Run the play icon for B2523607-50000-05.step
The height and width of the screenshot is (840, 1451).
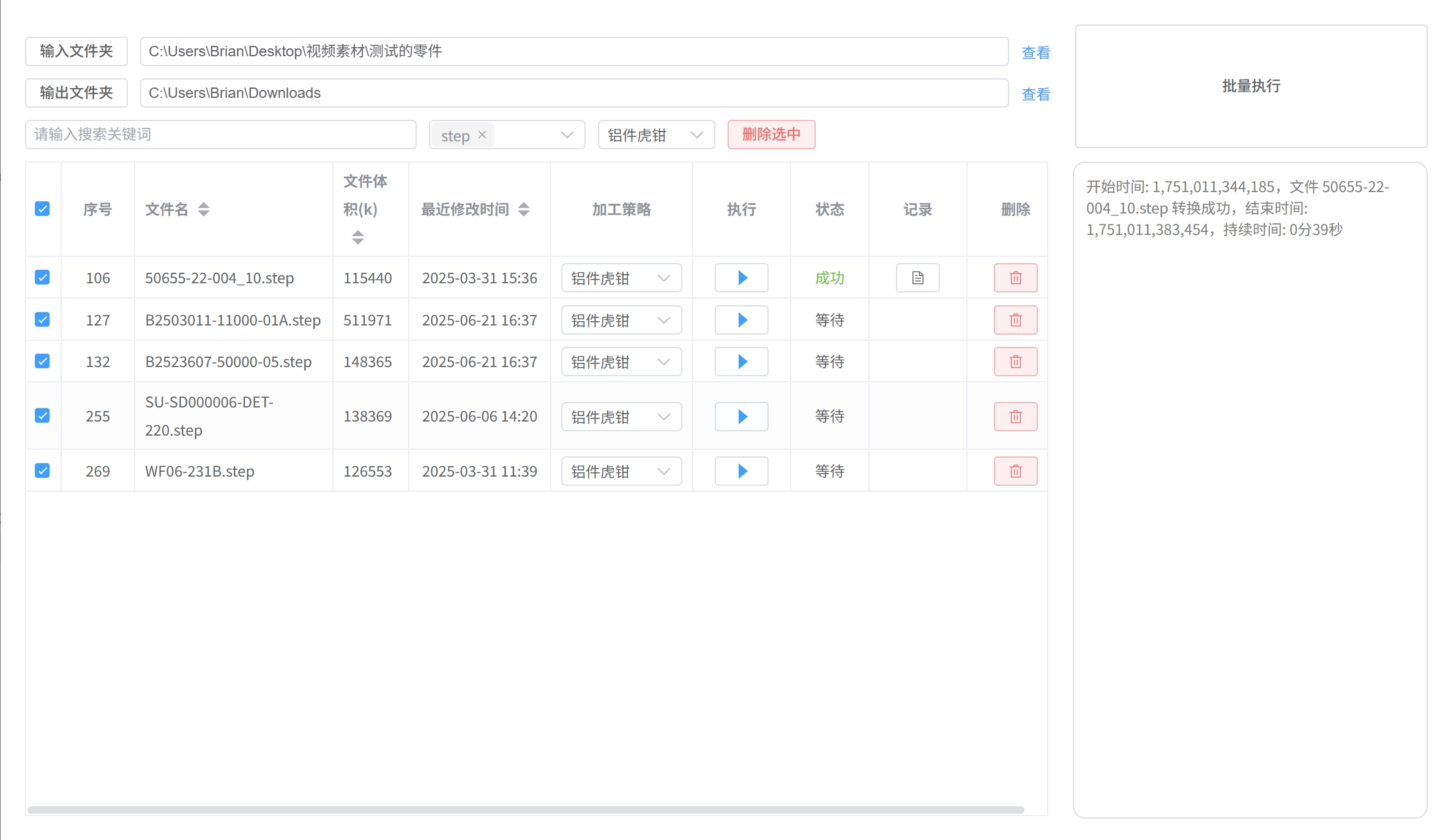[741, 362]
